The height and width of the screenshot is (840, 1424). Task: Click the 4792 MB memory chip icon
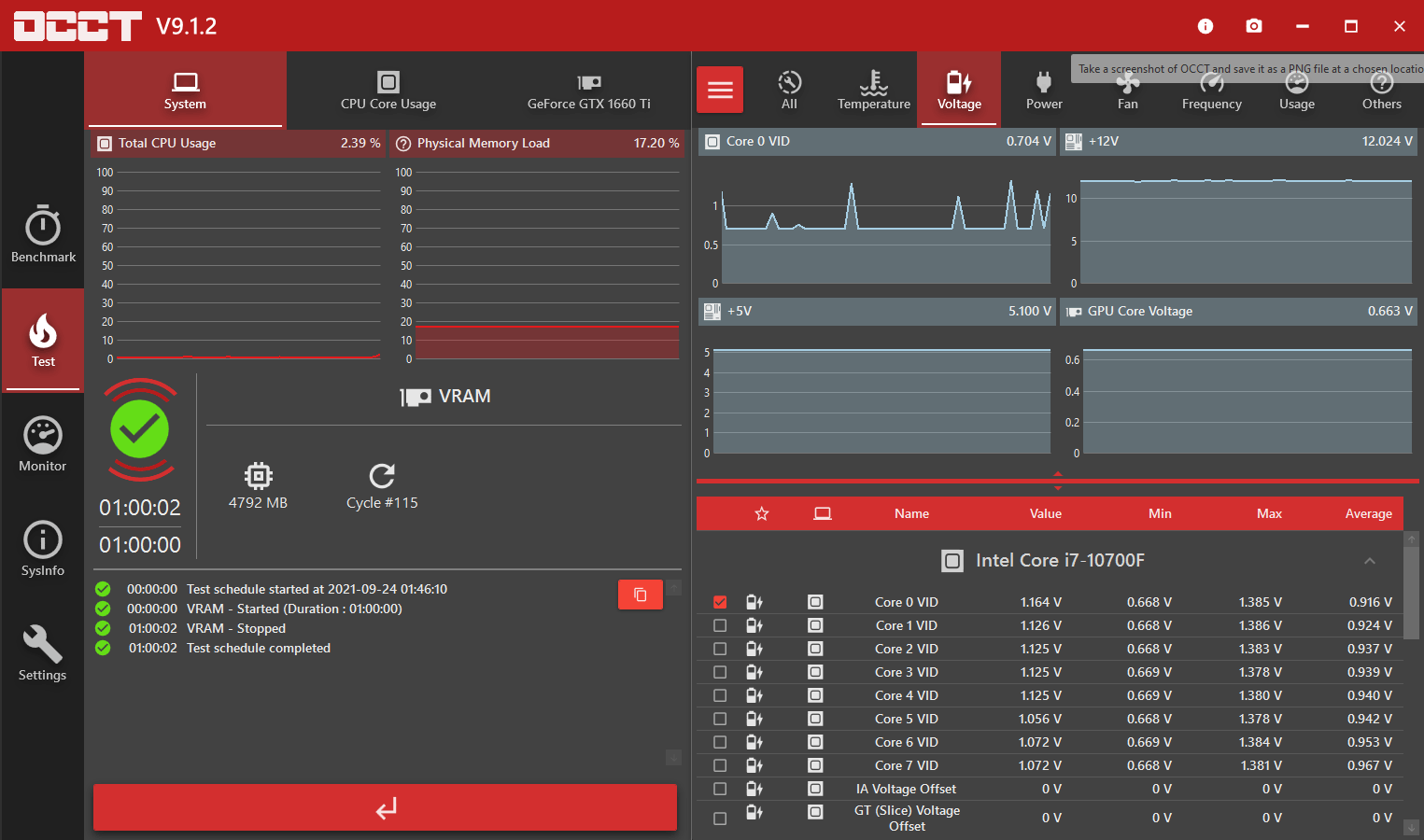(x=259, y=476)
